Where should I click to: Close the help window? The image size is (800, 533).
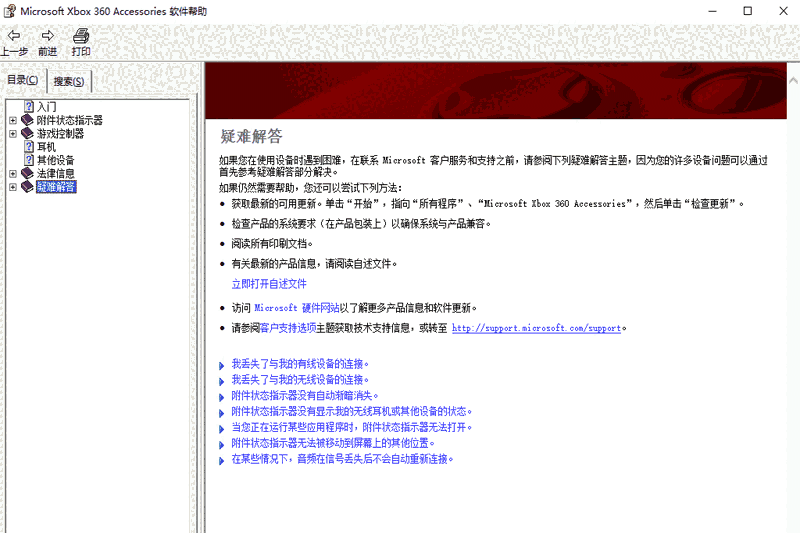coord(783,11)
